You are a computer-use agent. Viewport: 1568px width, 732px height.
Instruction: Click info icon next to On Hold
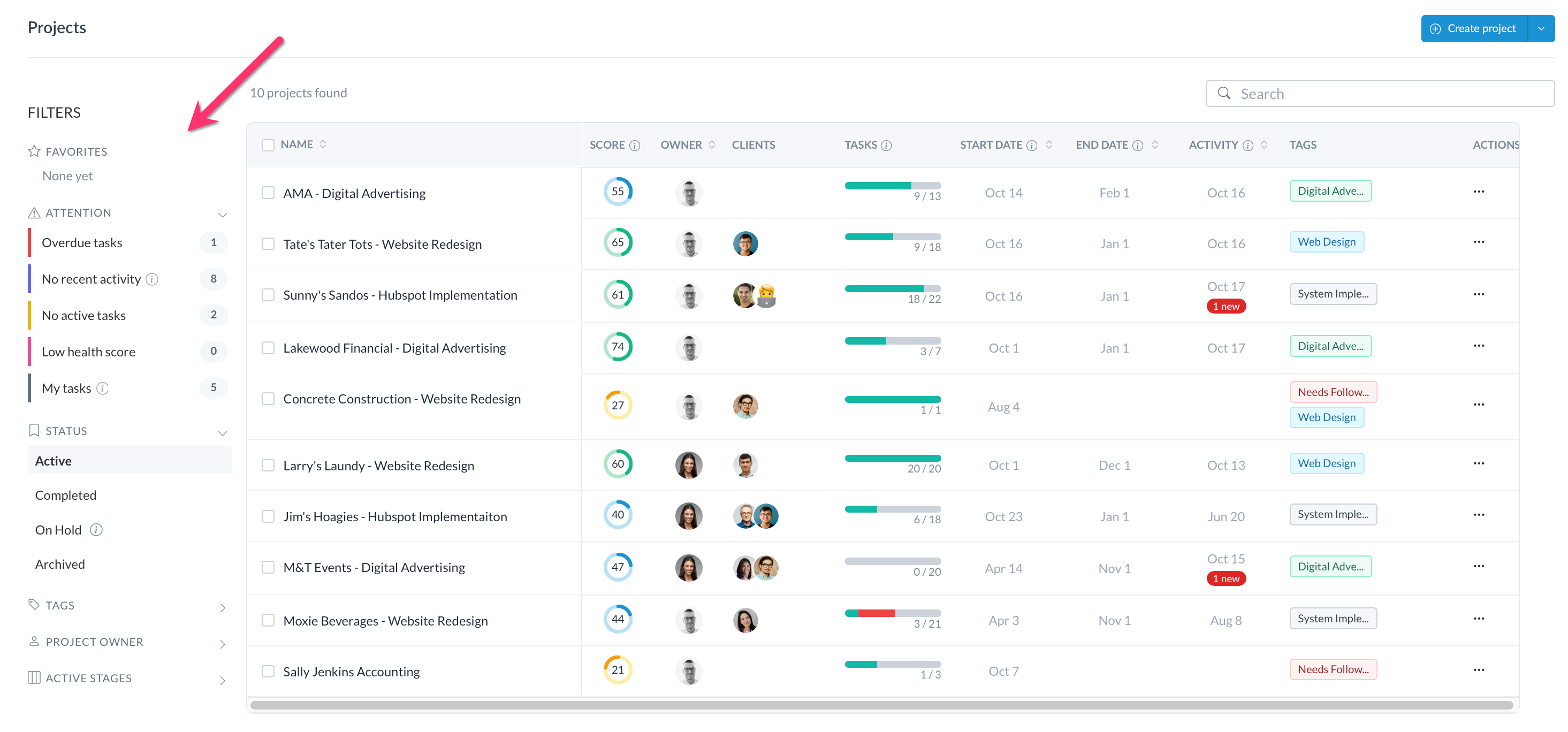click(x=96, y=530)
